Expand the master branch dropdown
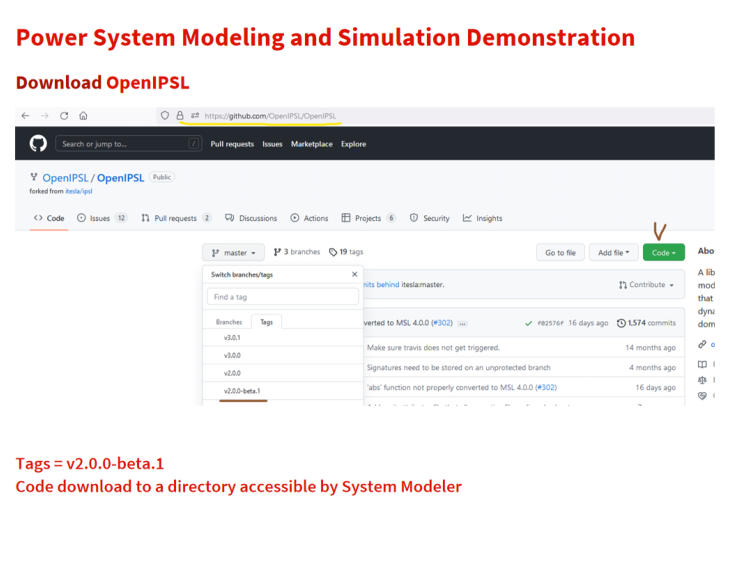Viewport: 750px width, 562px height. pyautogui.click(x=233, y=253)
